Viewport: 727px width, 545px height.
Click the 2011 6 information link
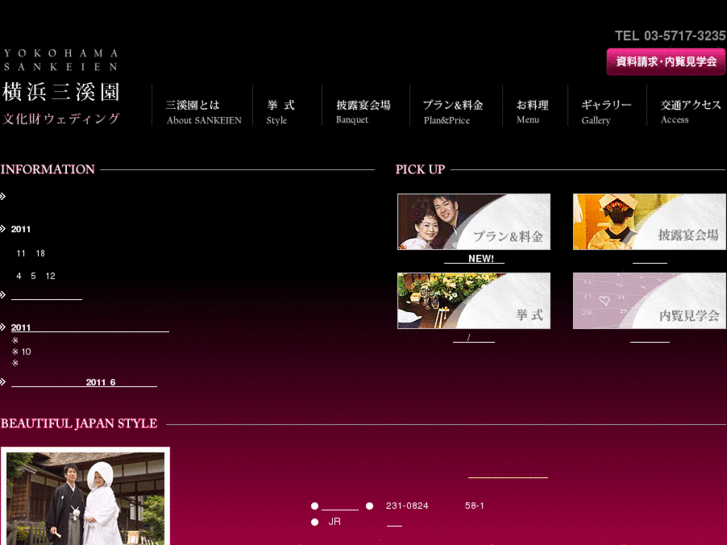tap(84, 382)
